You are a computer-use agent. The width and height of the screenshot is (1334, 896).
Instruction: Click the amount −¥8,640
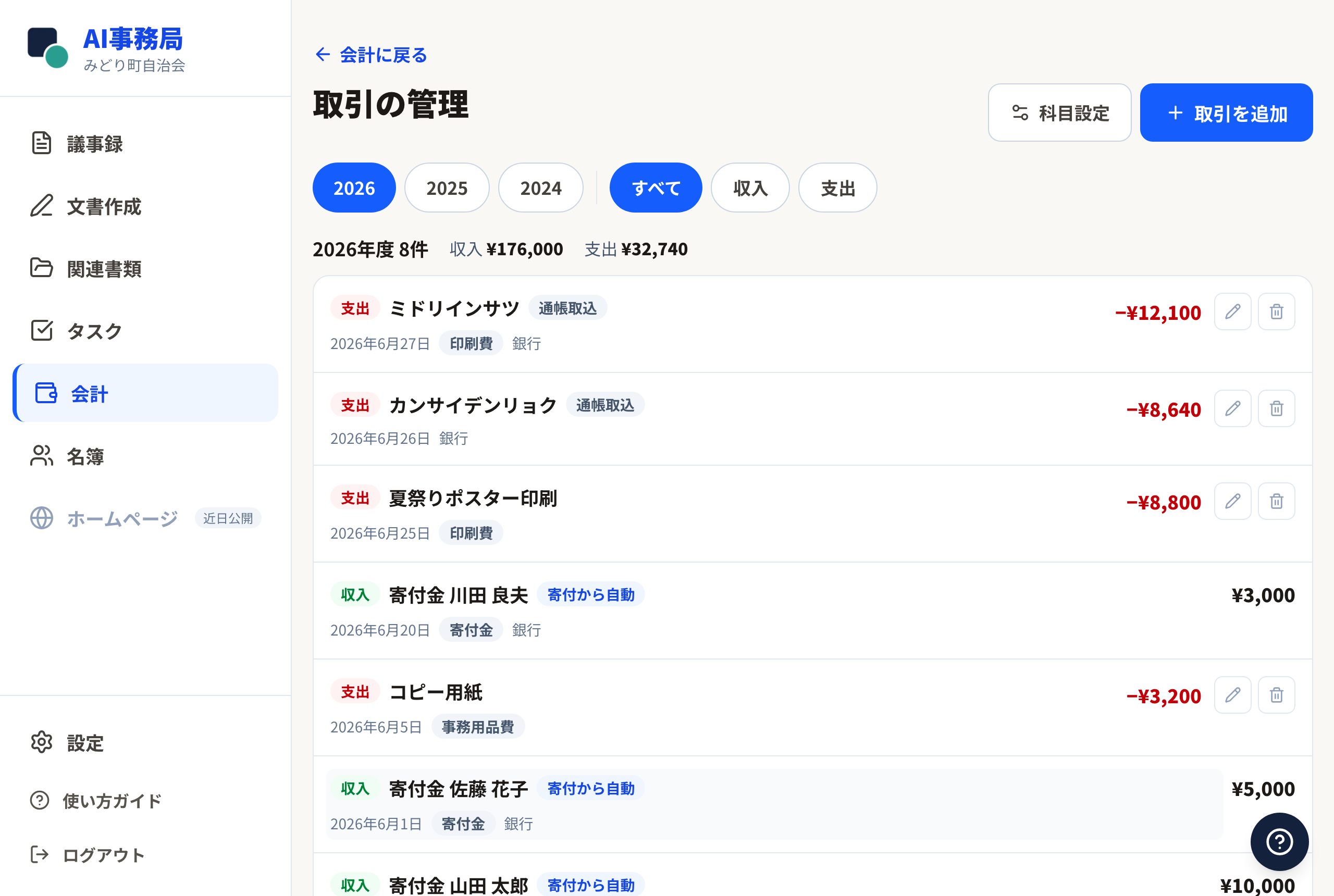1164,409
